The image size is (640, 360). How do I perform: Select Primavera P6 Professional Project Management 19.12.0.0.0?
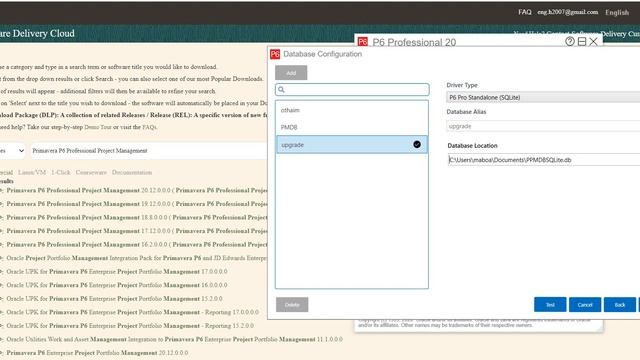(137, 204)
